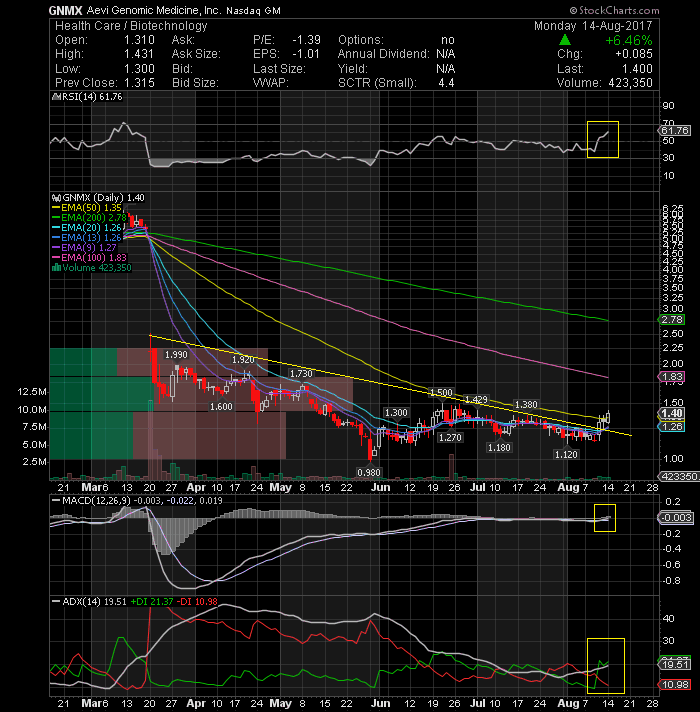Click the 2.5M volume scale label
Screen dimensions: 700x712
click(35, 462)
